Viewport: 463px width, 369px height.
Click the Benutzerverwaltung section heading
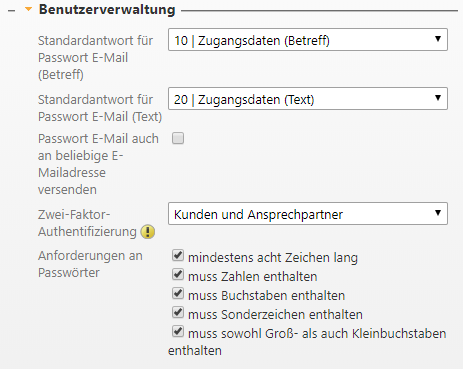[x=107, y=9]
